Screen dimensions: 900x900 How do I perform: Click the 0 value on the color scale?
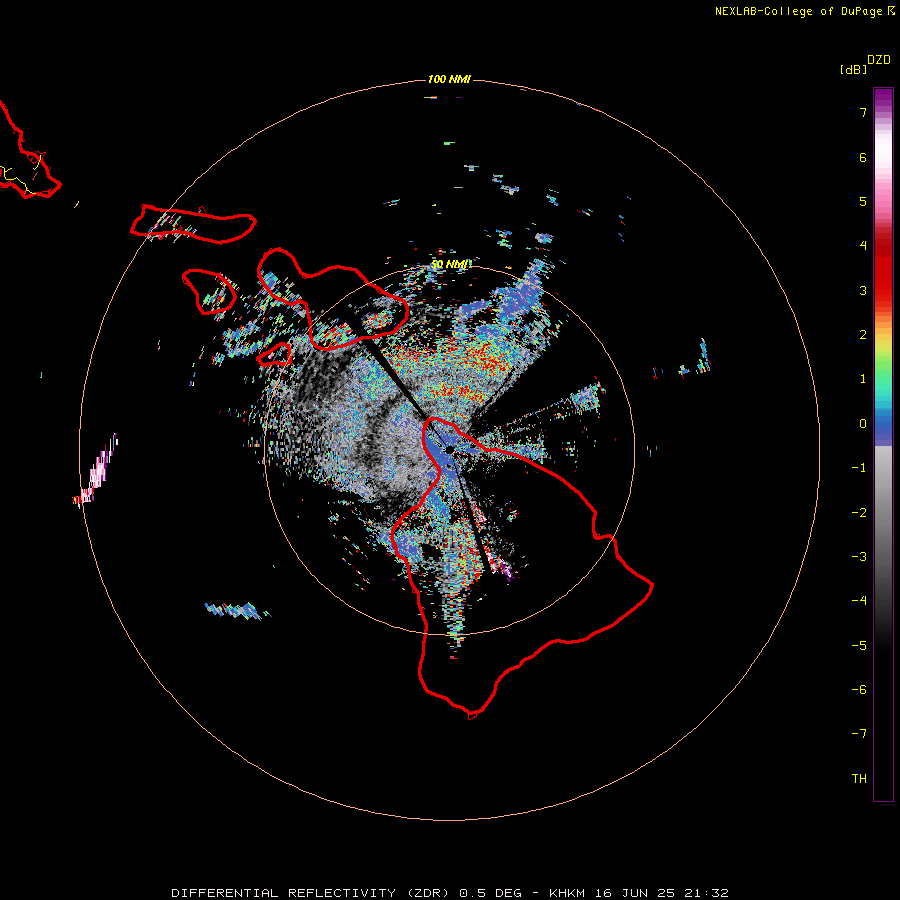coord(863,424)
